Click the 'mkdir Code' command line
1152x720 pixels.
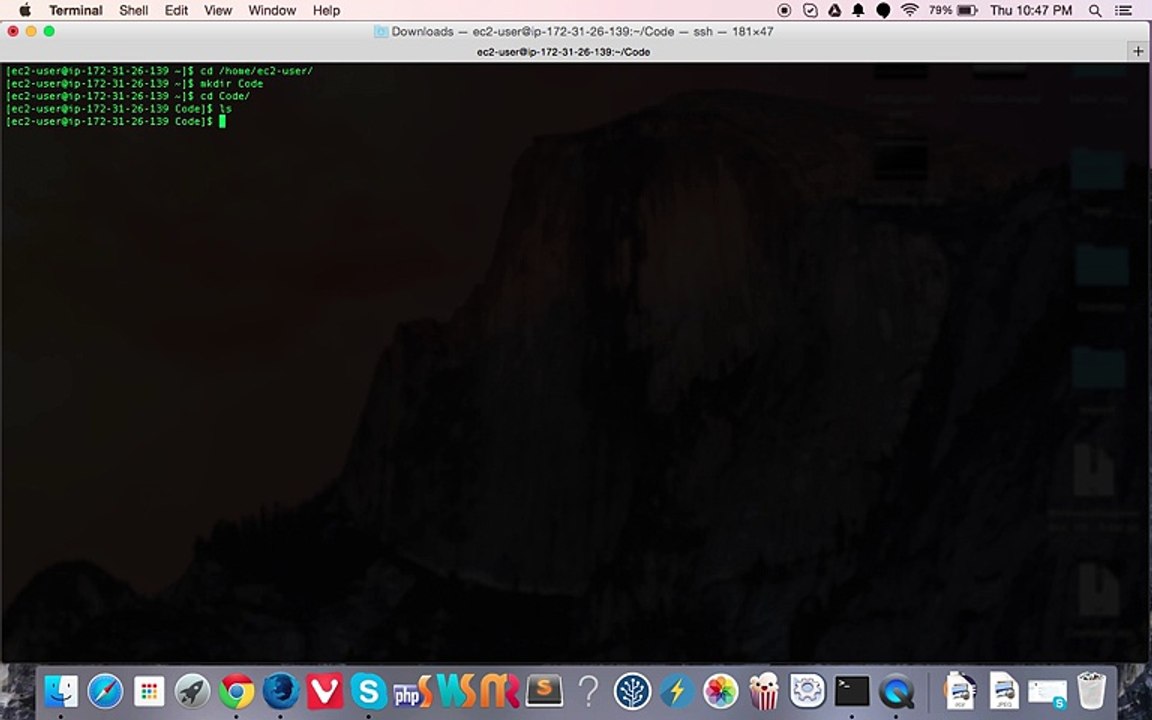231,84
